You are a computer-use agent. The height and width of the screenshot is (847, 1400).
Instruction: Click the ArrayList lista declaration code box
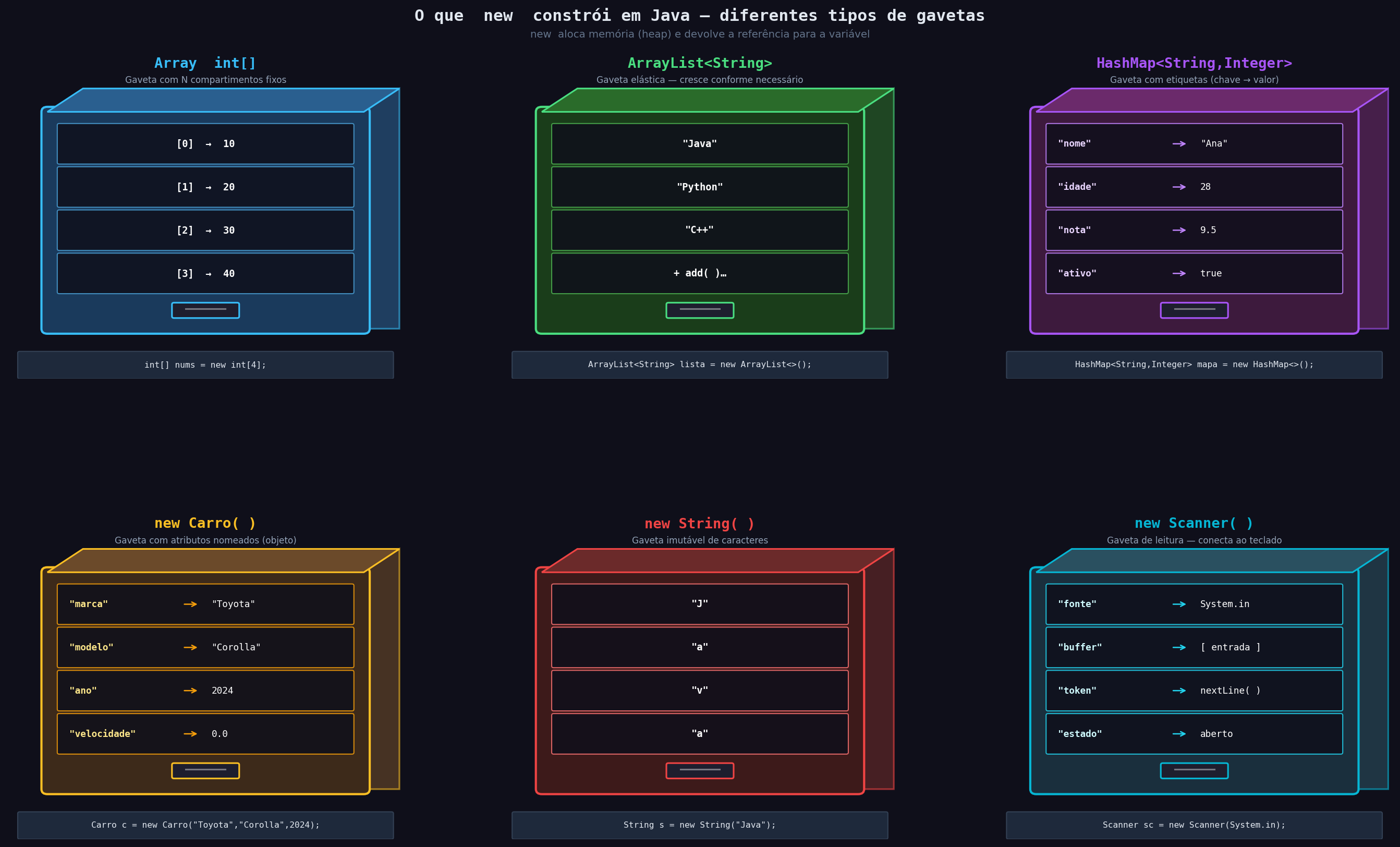[x=699, y=365]
